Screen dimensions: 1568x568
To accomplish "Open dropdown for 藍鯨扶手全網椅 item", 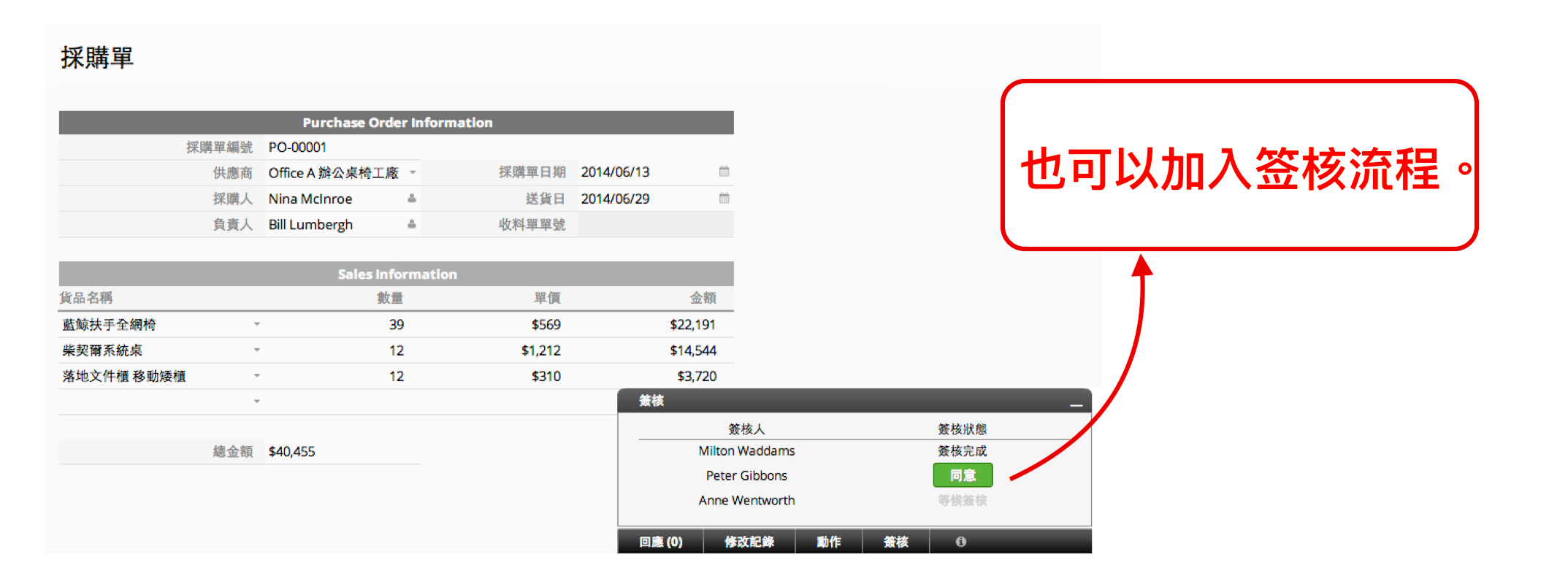I will coord(257,324).
